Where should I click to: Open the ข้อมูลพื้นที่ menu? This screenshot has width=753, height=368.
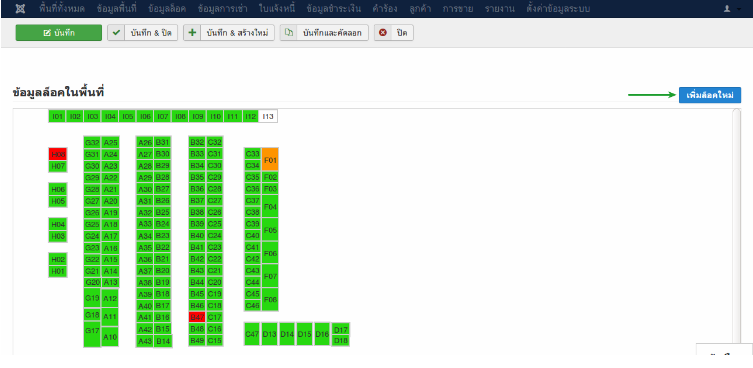pyautogui.click(x=117, y=9)
